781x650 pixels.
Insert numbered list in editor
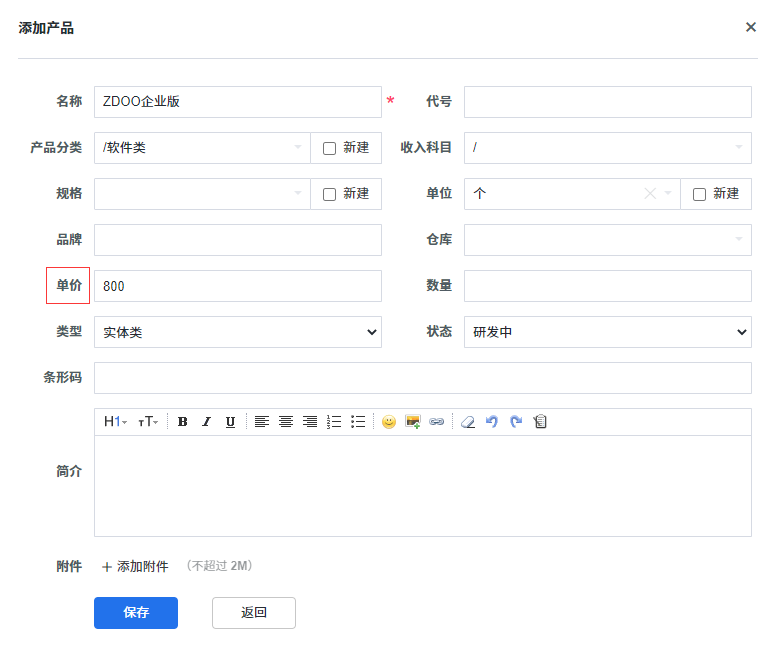[334, 422]
